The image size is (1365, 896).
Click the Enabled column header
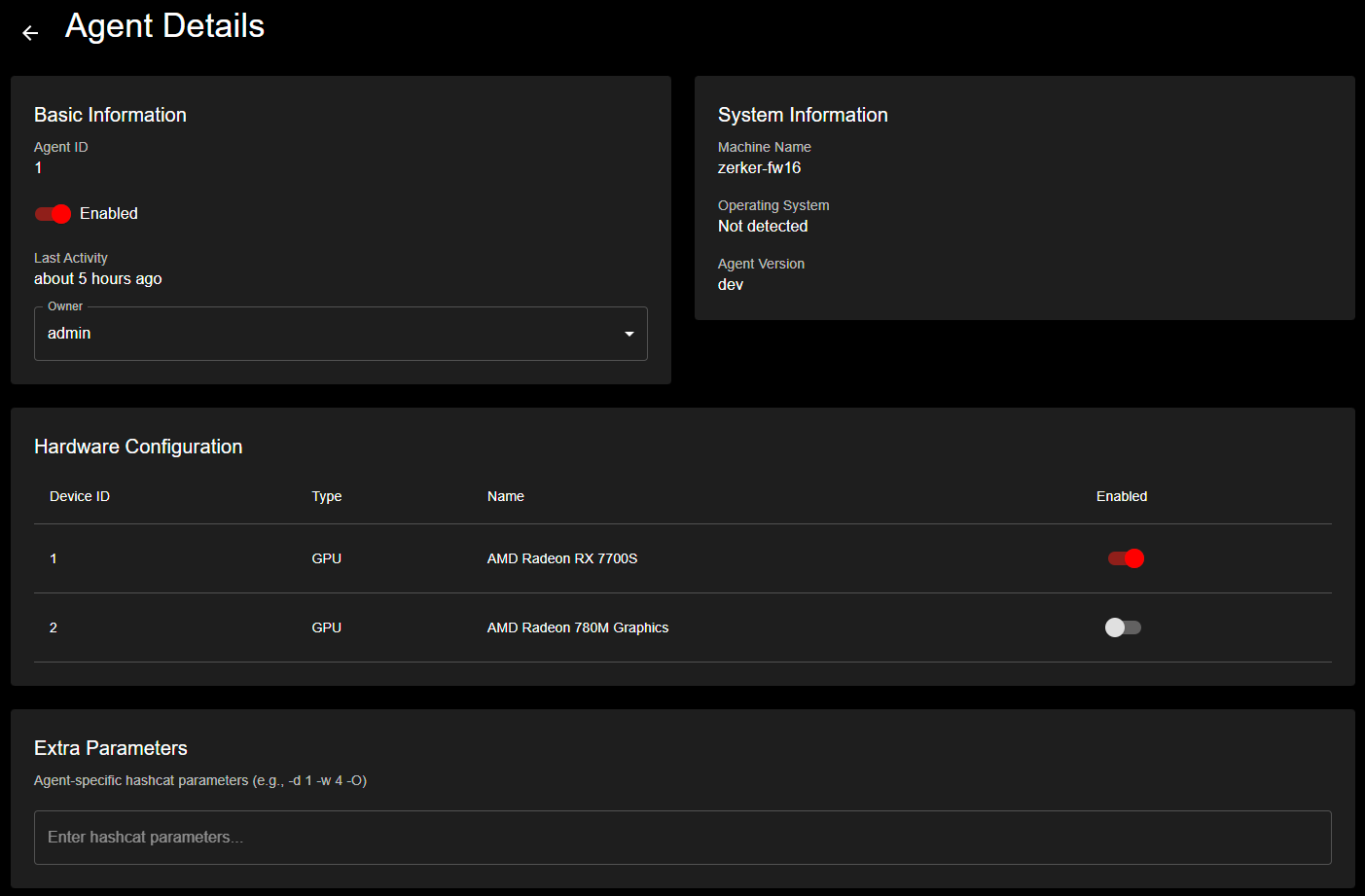click(1121, 496)
